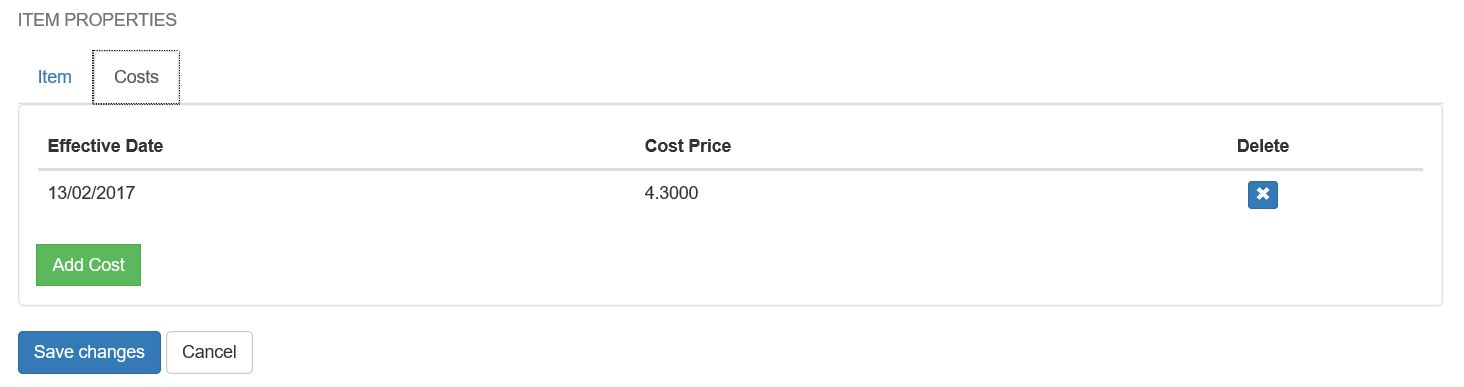The width and height of the screenshot is (1464, 387).
Task: Delete the 13/02/2017 cost entry
Action: [x=1262, y=194]
